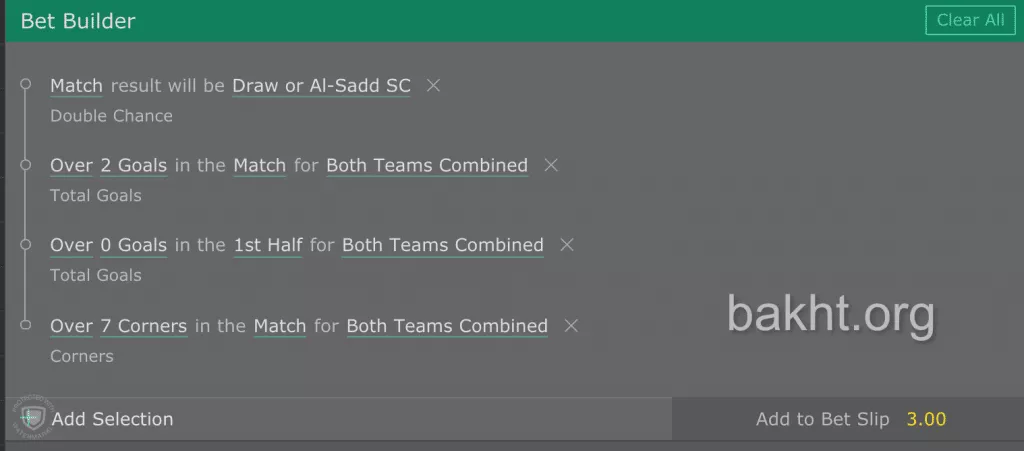The image size is (1024, 451).
Task: Change 'Match' period in the Corners row
Action: pos(280,326)
